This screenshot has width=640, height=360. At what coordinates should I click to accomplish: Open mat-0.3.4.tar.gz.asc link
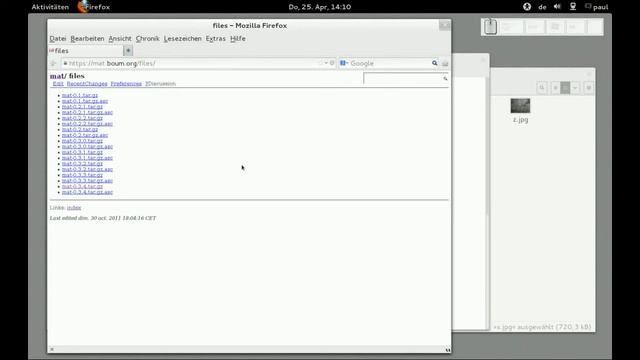coord(87,192)
